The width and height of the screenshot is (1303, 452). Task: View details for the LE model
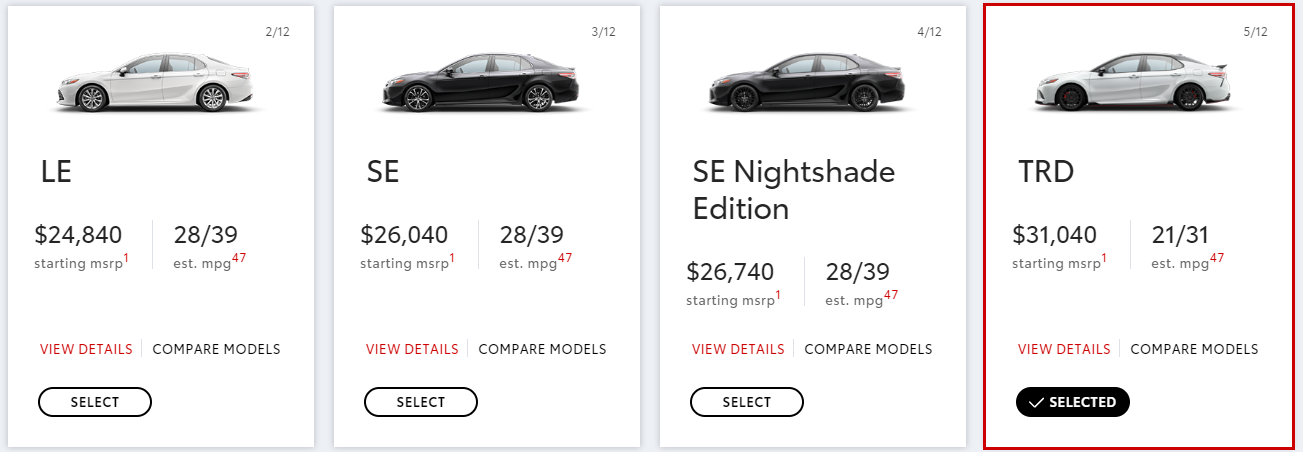86,349
